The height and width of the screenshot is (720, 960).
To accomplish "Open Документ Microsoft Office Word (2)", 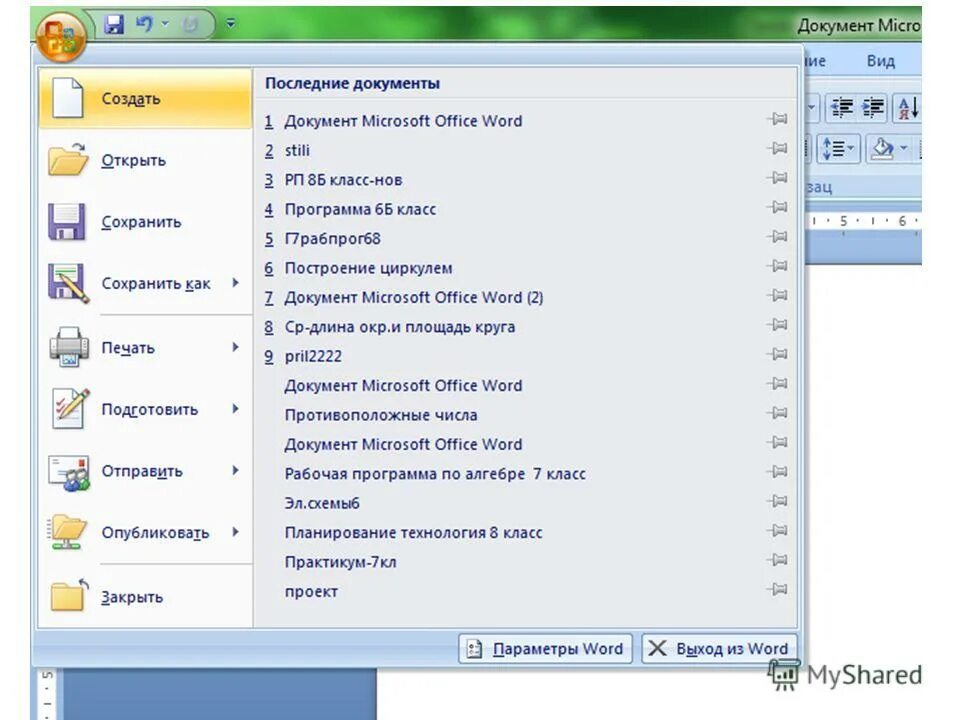I will click(525, 297).
